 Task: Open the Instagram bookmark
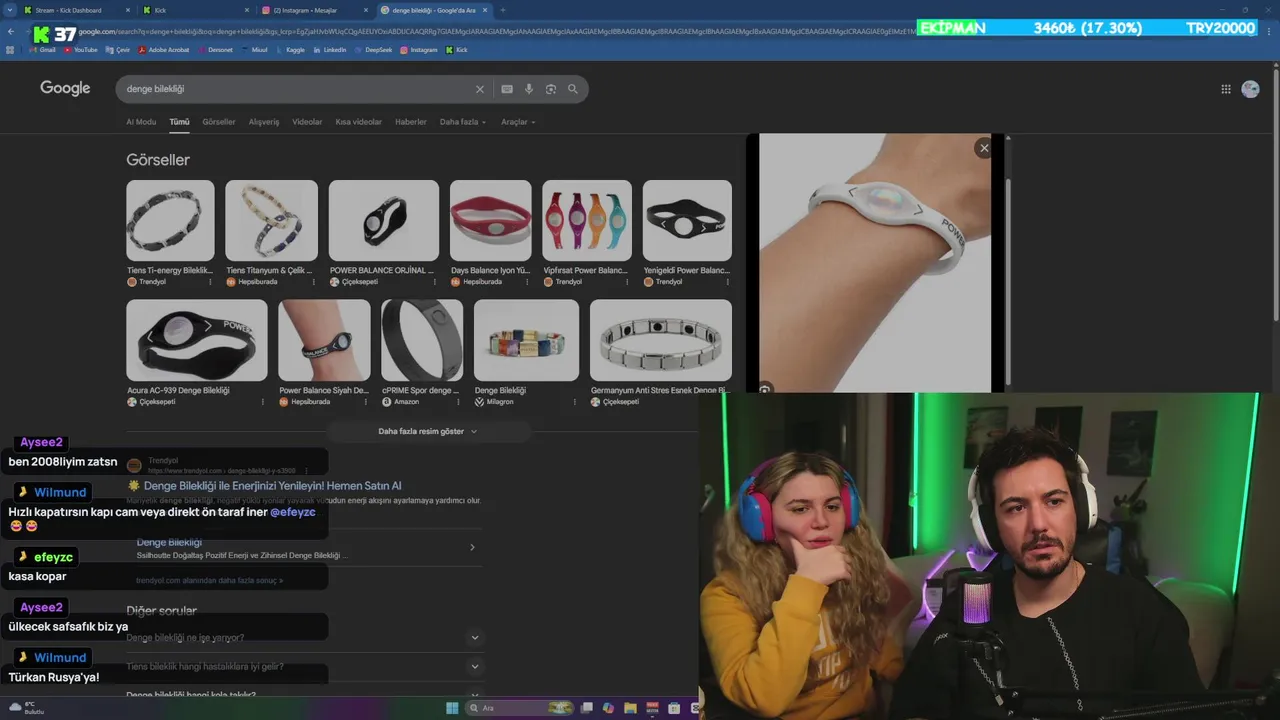click(419, 49)
